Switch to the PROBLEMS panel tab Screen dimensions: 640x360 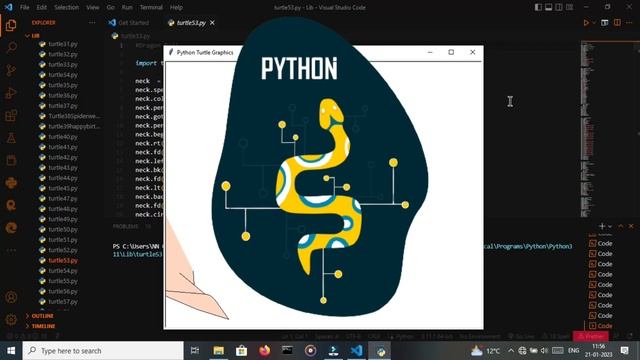[125, 226]
